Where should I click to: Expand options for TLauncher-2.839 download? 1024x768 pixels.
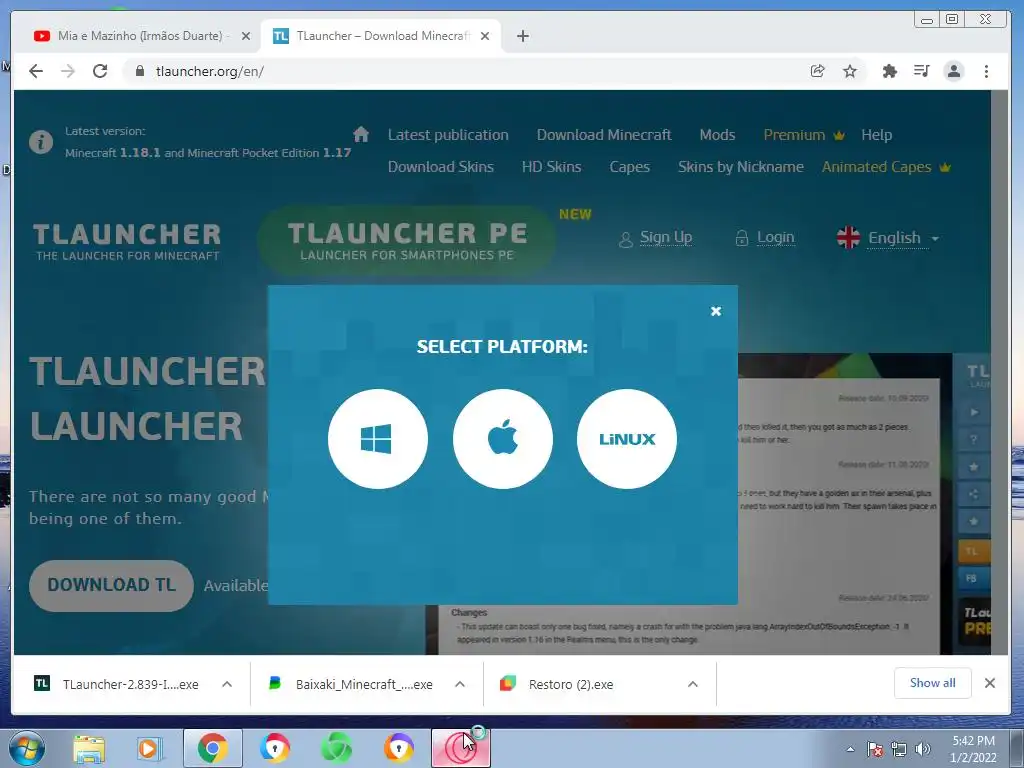tap(227, 684)
